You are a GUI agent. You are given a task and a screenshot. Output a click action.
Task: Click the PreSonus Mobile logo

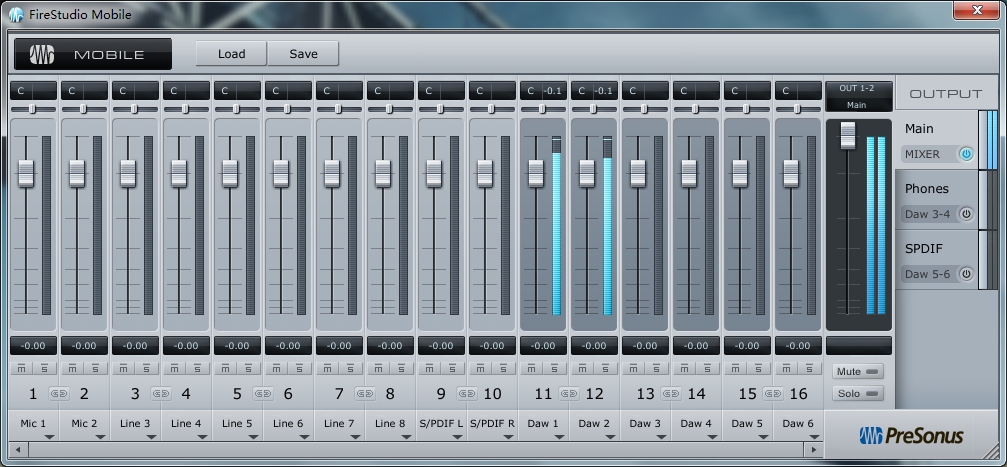tap(92, 54)
